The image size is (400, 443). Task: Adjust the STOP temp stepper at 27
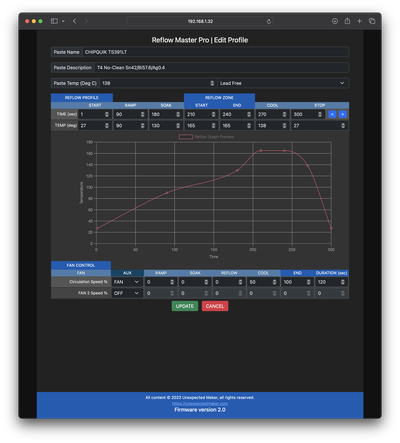(343, 126)
